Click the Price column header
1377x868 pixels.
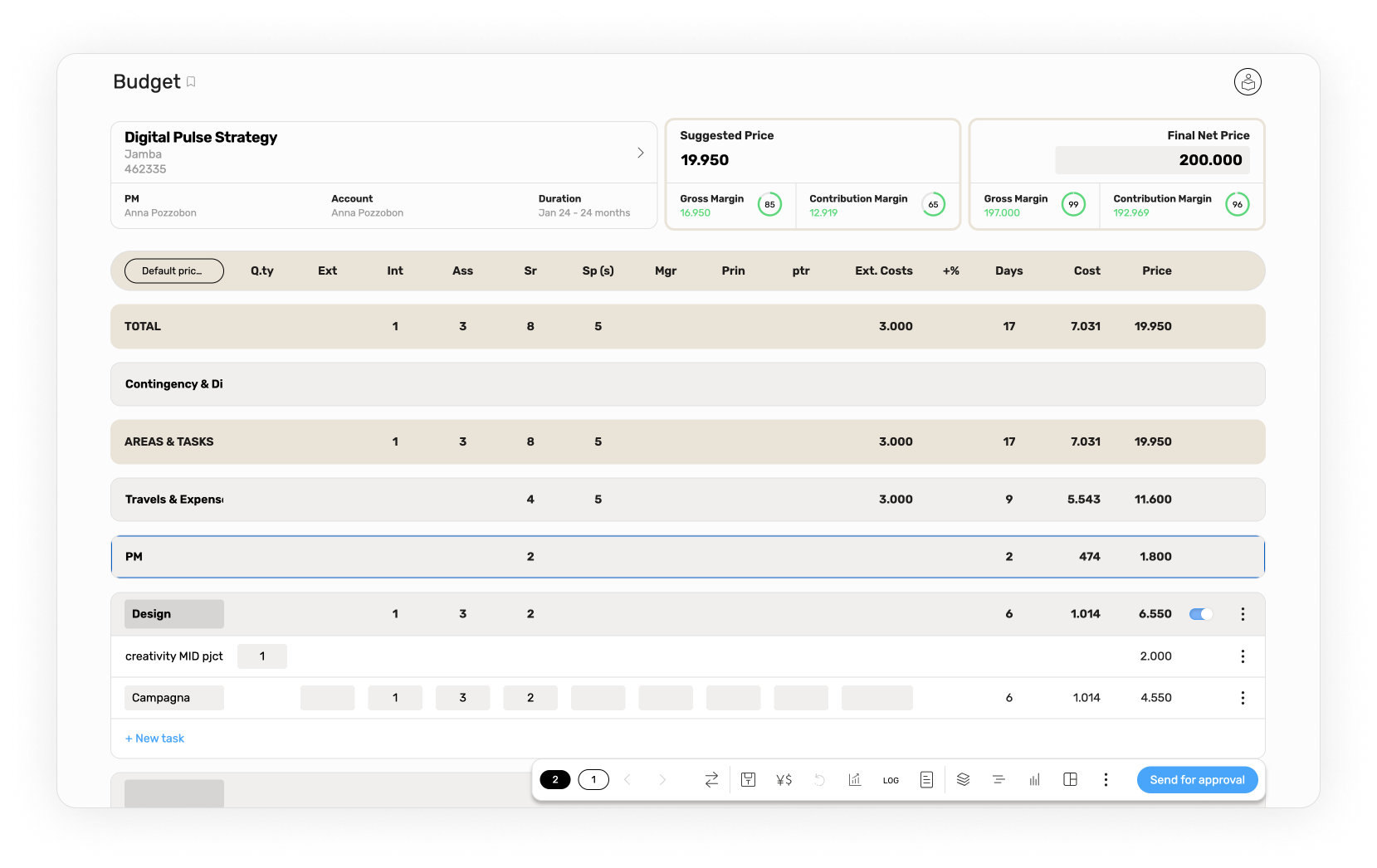[1157, 271]
